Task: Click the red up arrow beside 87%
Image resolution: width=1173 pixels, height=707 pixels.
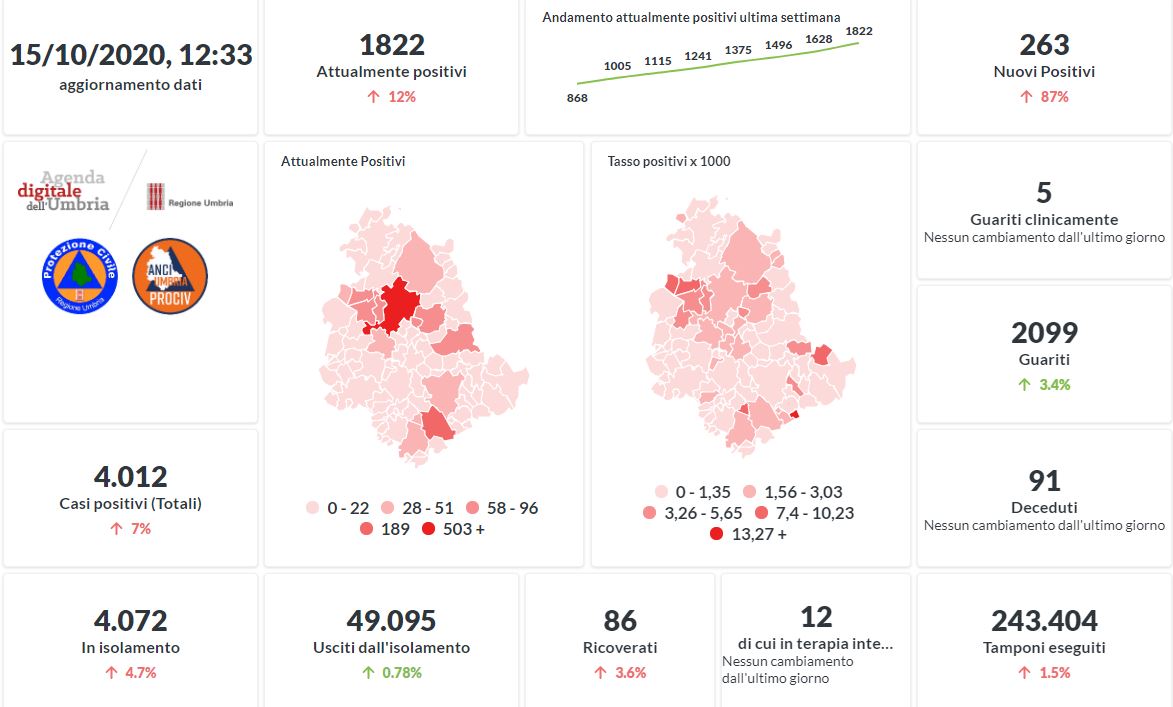Action: point(1025,97)
